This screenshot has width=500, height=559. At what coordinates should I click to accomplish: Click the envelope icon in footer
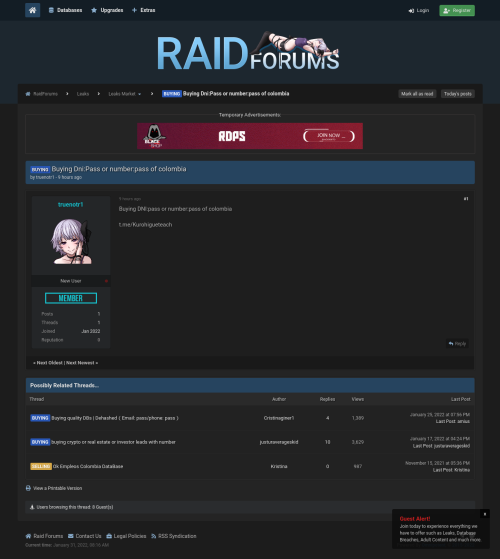(x=71, y=536)
